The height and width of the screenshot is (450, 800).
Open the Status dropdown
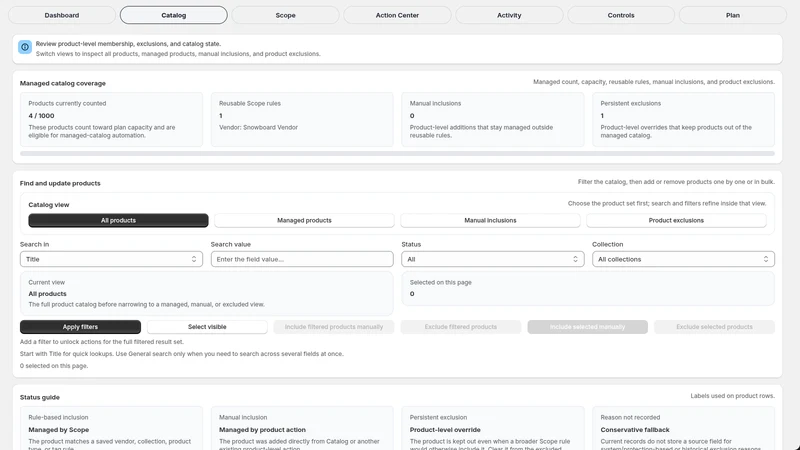point(492,259)
